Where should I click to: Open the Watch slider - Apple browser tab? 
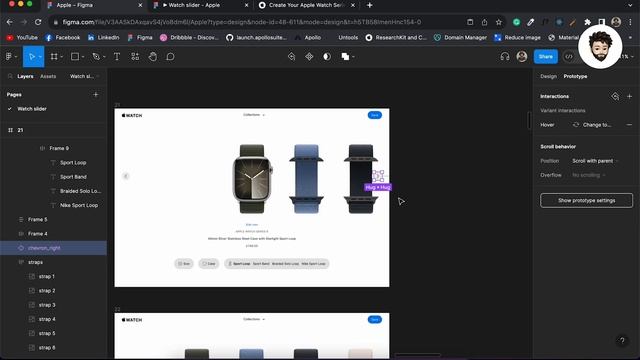200,5
